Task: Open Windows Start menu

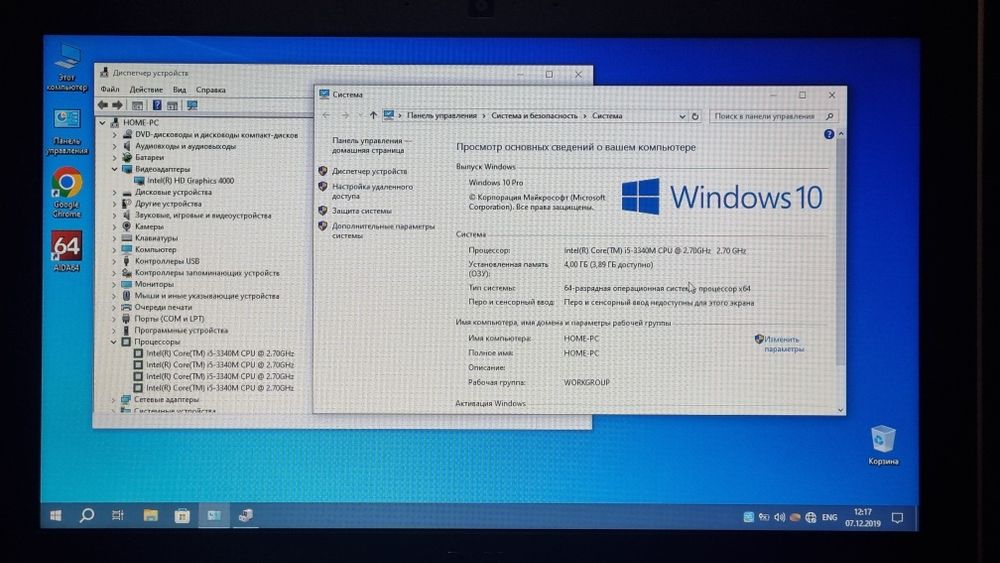Action: coord(55,515)
